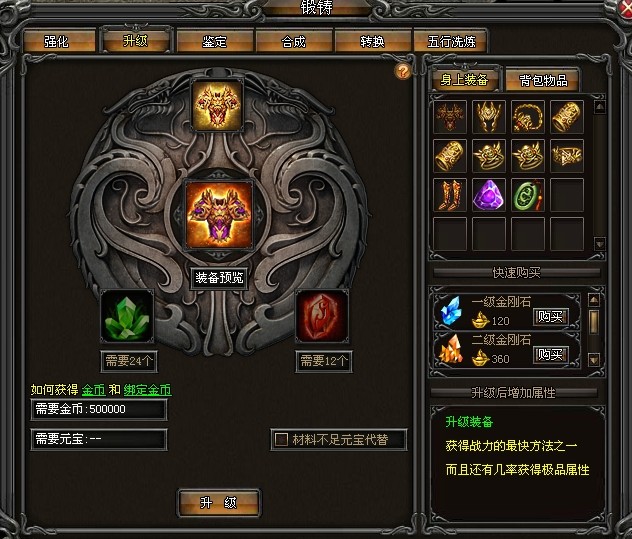Open the 五行洗炼 tab

451,41
